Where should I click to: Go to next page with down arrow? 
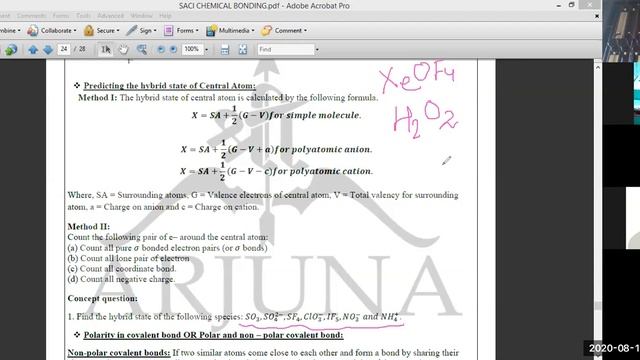[x=48, y=49]
